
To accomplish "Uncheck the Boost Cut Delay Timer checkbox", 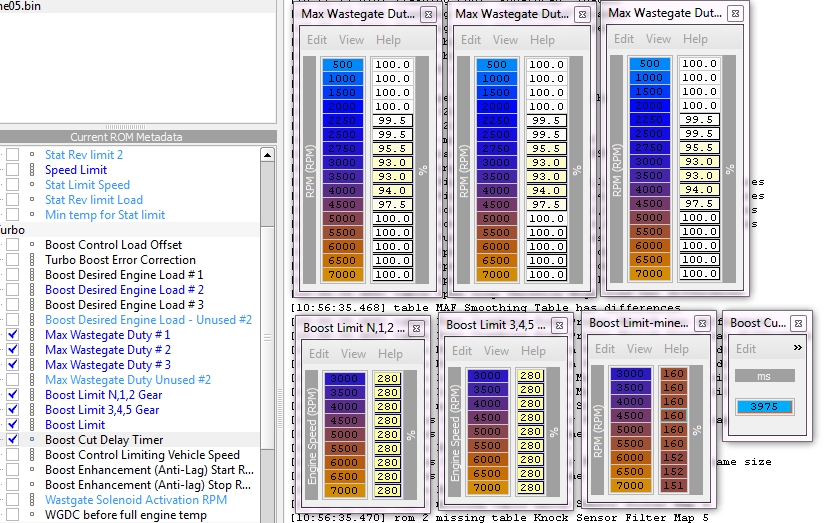I will click(x=12, y=440).
